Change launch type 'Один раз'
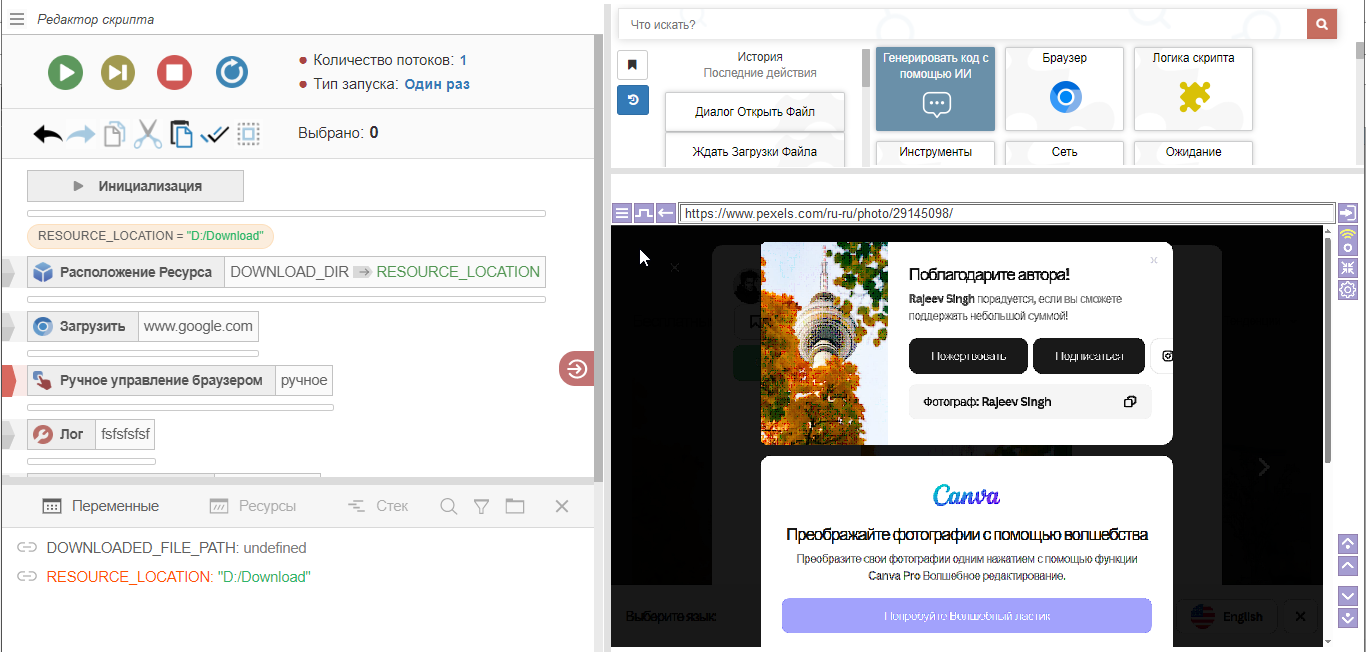This screenshot has width=1366, height=652. tap(436, 84)
